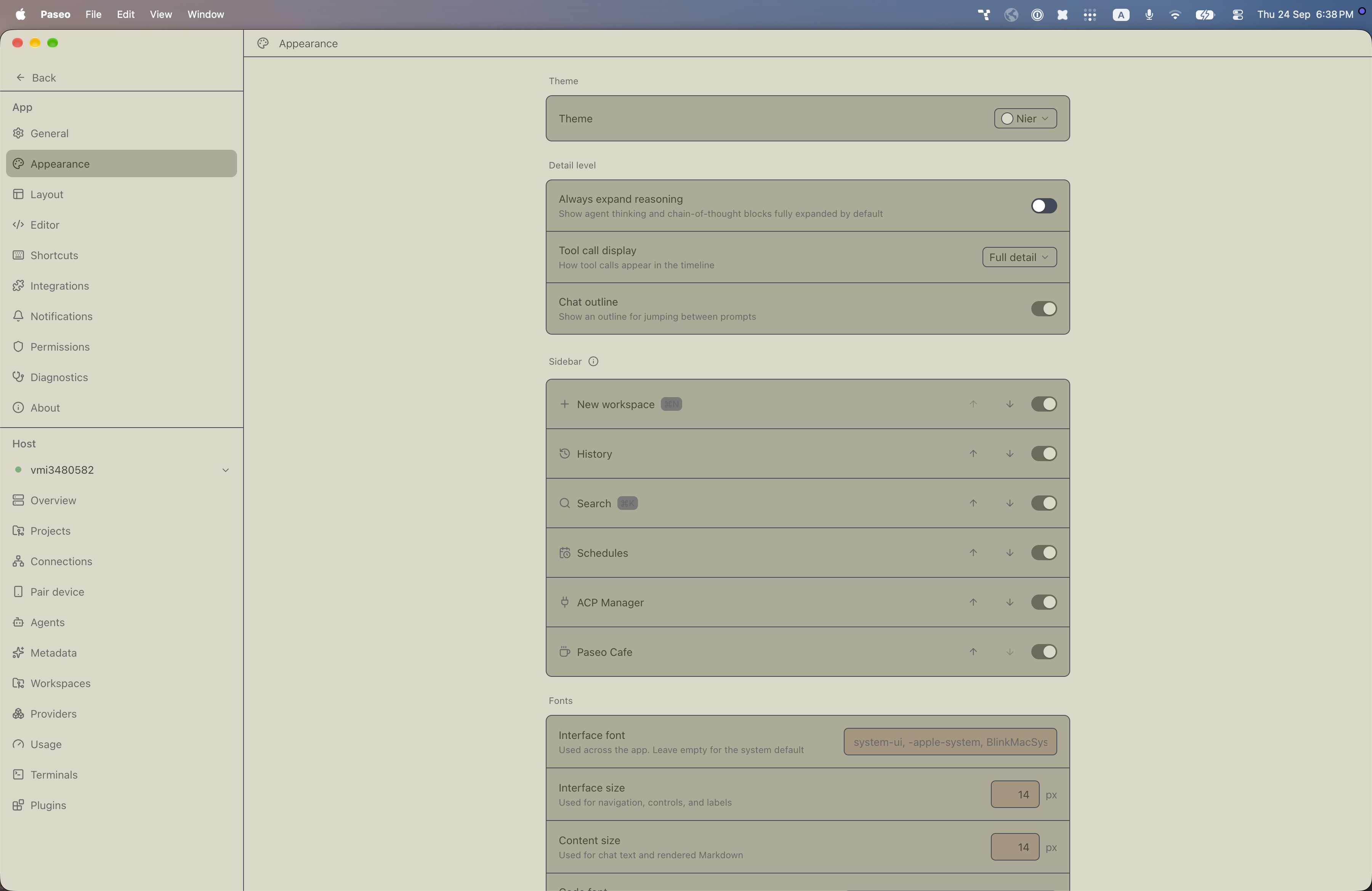
Task: Click the Permissions shield icon
Action: [18, 347]
